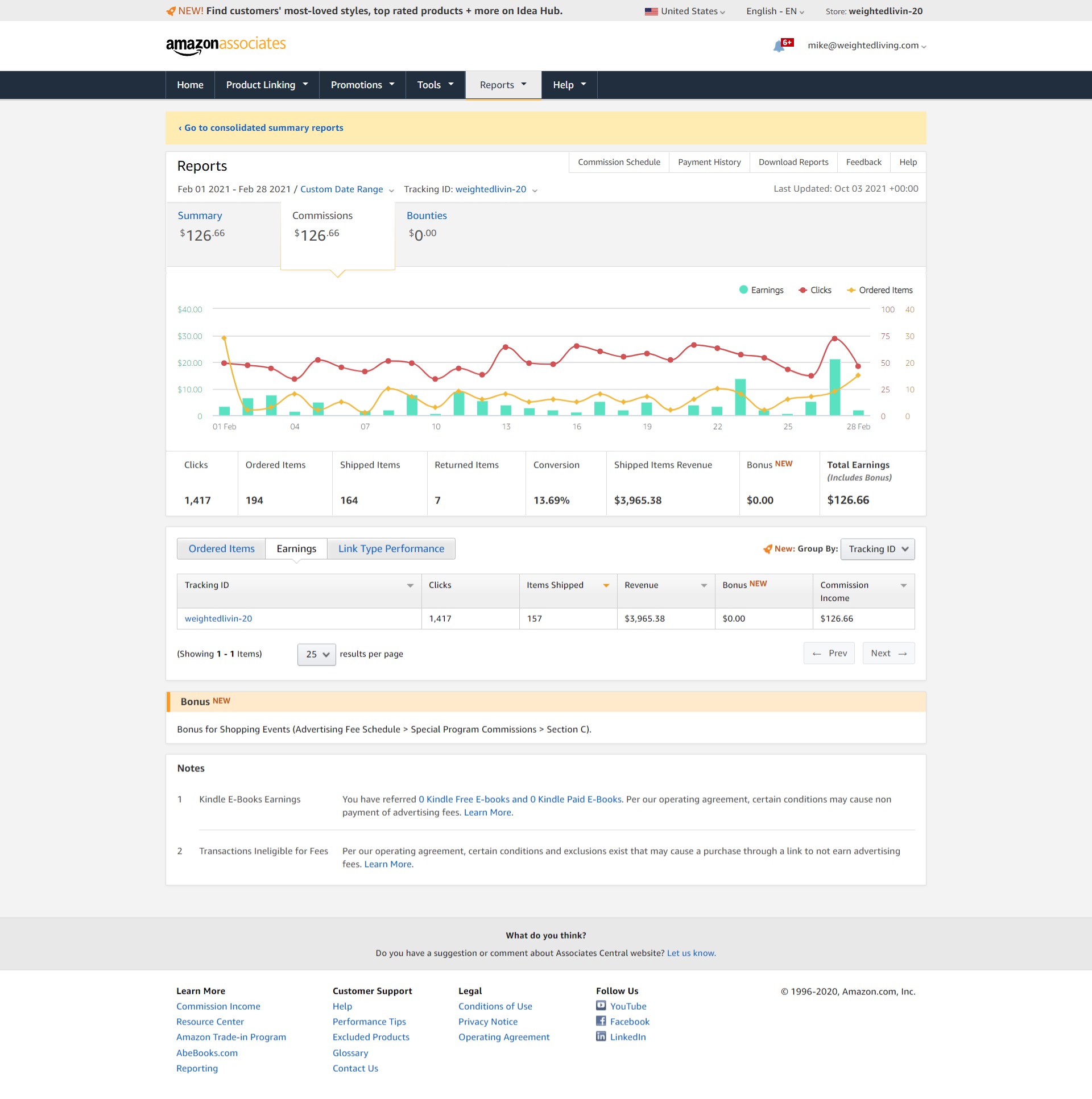Open the Group By Tracking ID dropdown

878,549
